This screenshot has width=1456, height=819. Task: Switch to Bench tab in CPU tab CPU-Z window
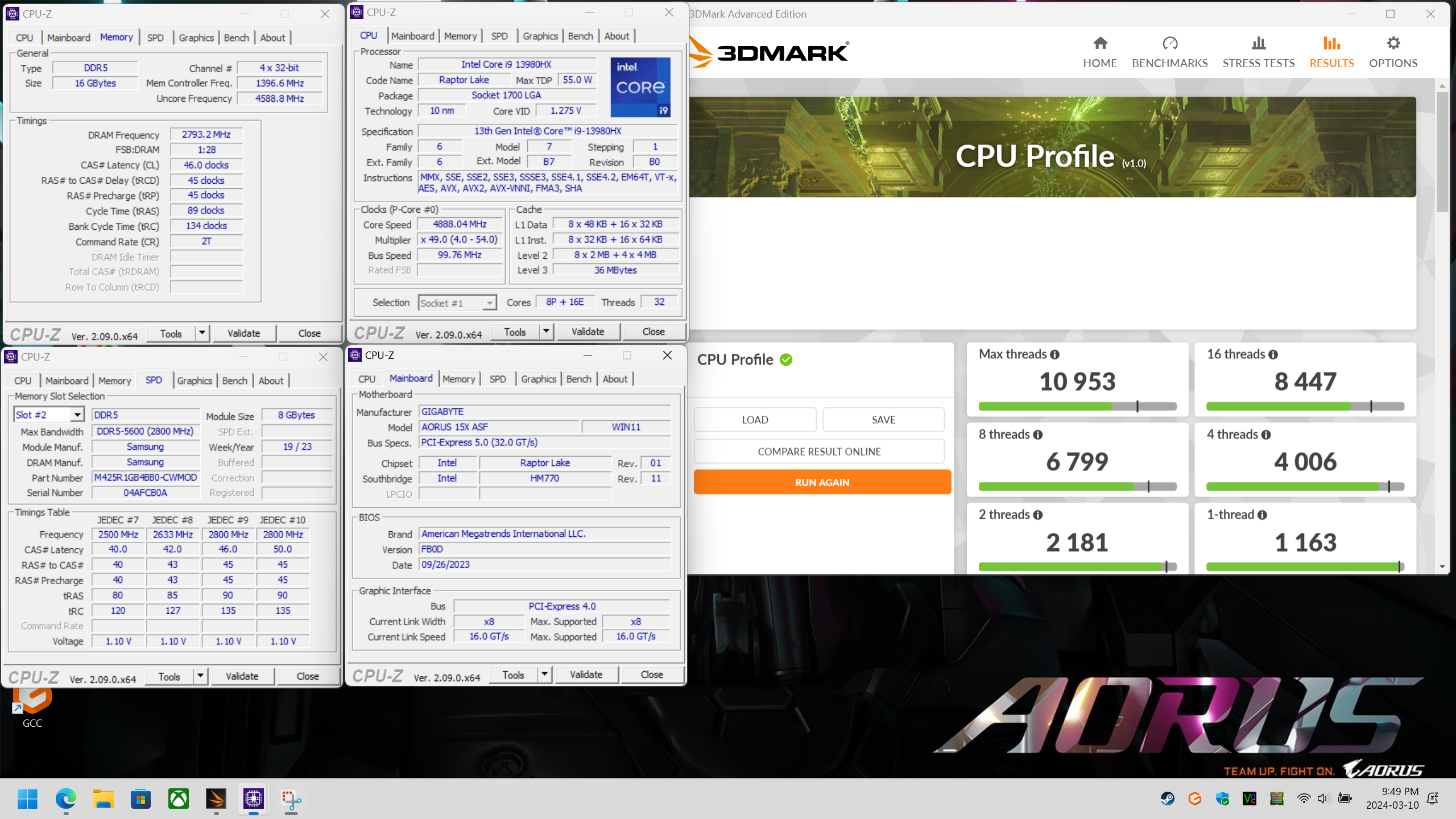(x=580, y=36)
